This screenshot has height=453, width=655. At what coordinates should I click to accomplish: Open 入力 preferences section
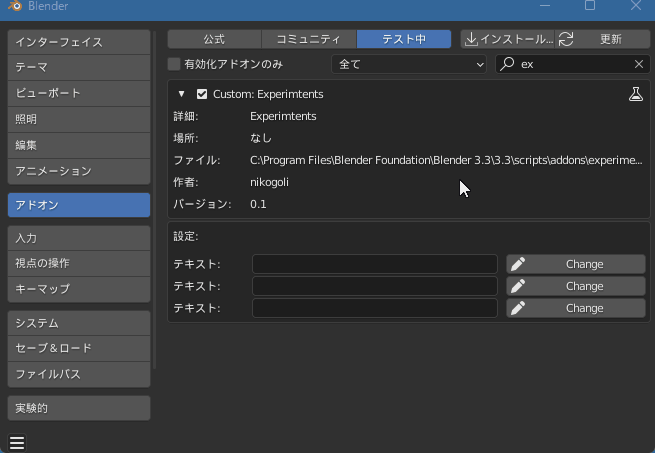(x=79, y=238)
